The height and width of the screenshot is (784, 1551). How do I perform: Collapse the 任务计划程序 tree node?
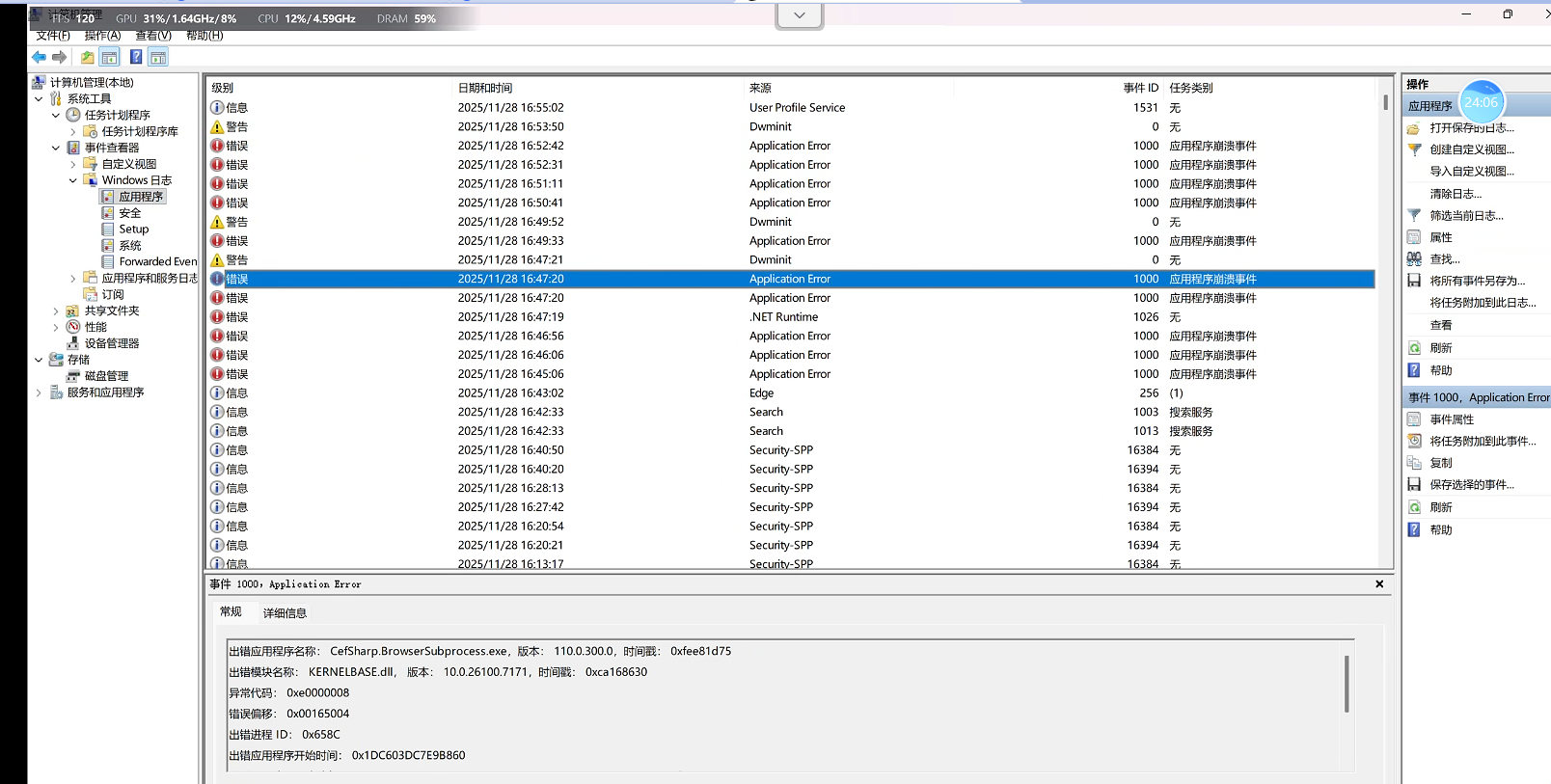point(56,116)
